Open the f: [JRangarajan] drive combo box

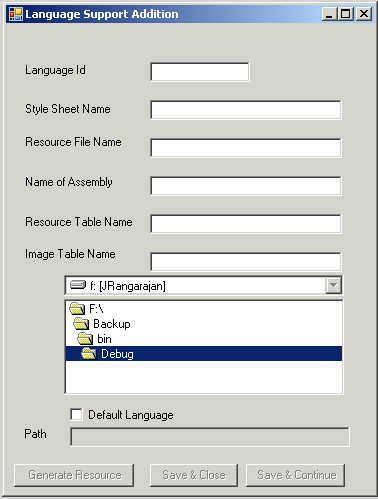(204, 285)
